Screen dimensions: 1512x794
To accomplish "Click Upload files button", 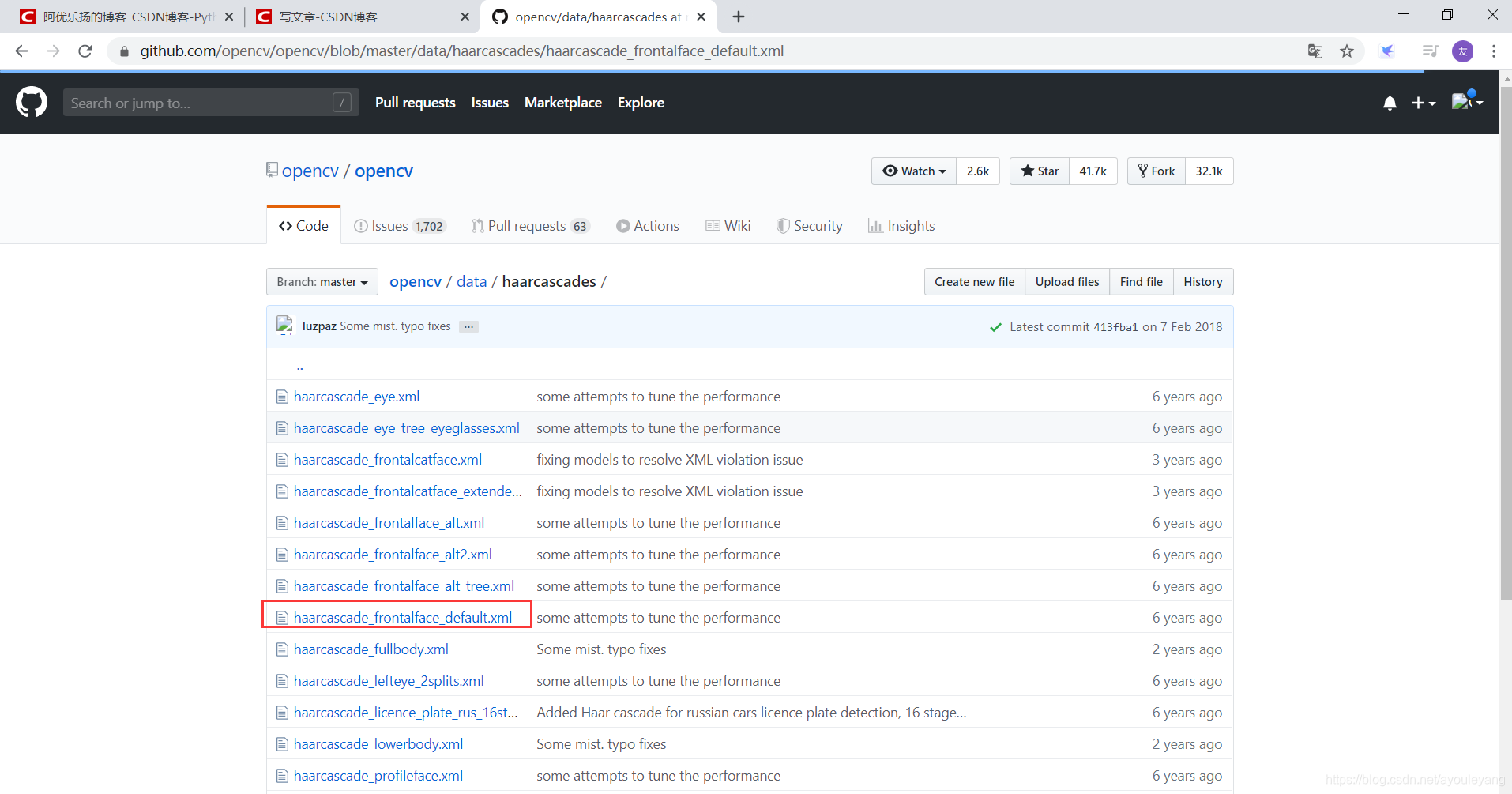I will tap(1067, 282).
